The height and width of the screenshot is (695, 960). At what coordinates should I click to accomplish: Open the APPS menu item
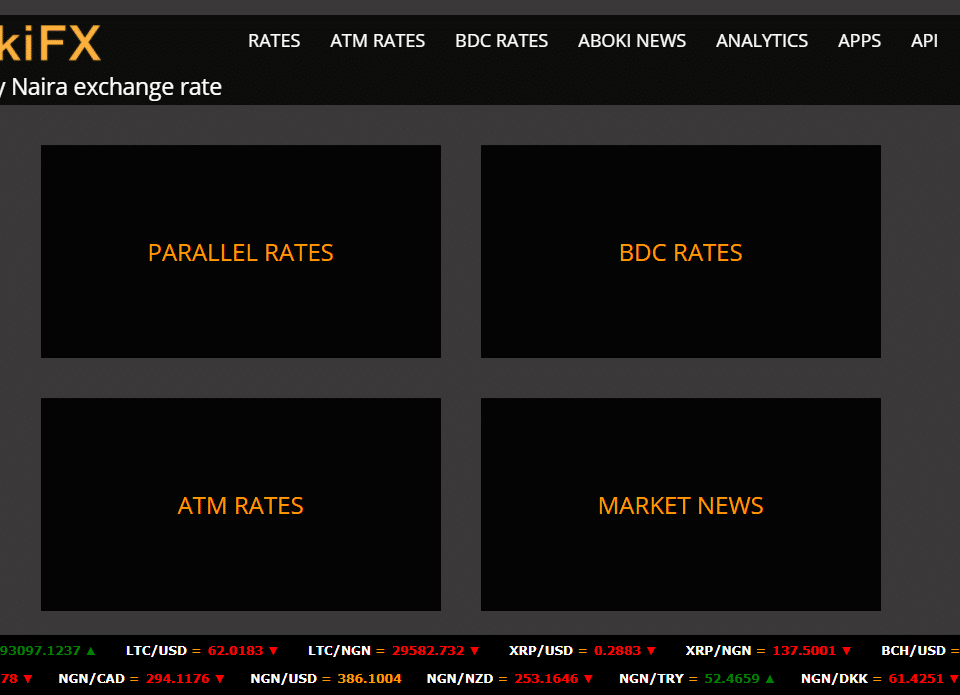point(859,41)
